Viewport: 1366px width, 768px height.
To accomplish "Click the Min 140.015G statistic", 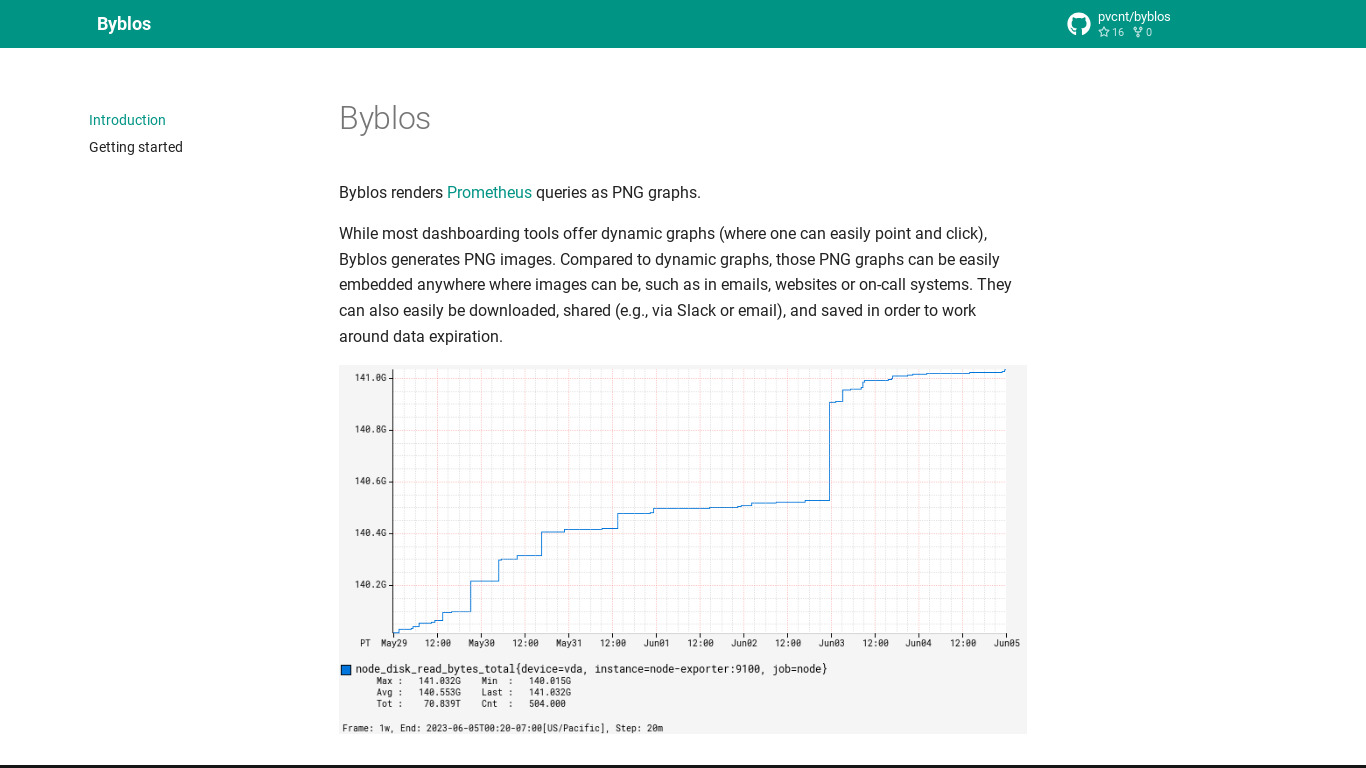I will (526, 681).
